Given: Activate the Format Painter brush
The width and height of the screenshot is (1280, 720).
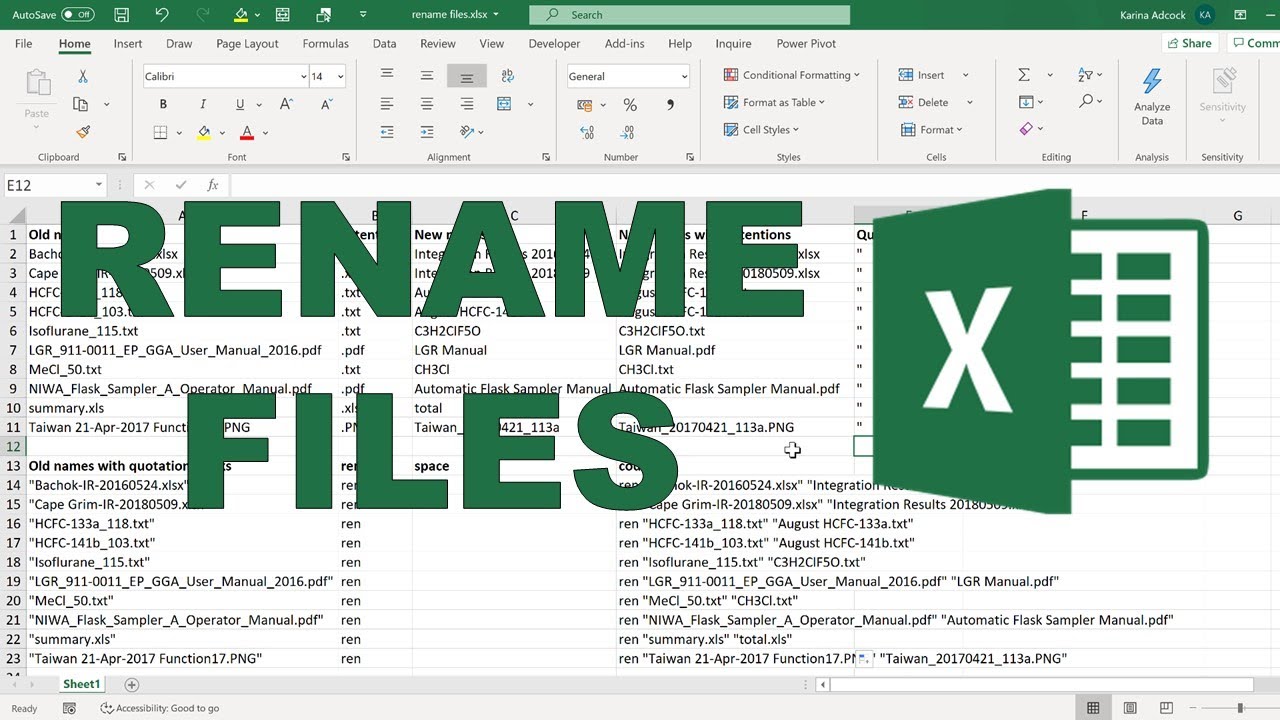Looking at the screenshot, I should click(x=83, y=131).
